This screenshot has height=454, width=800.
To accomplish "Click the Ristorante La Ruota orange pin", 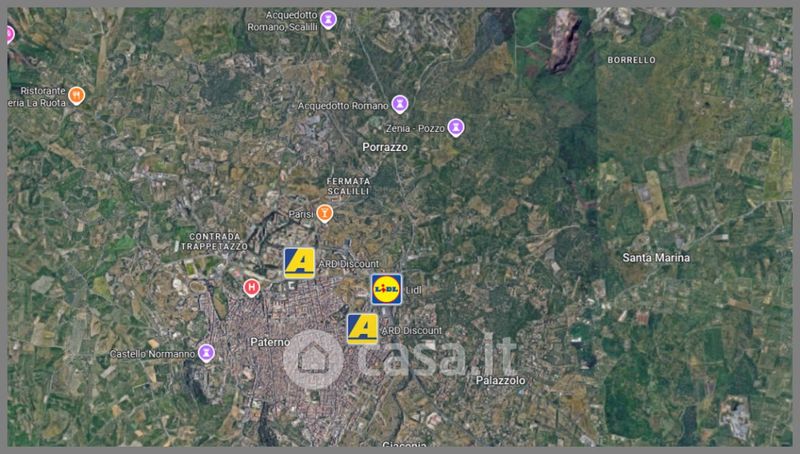I will click(77, 95).
